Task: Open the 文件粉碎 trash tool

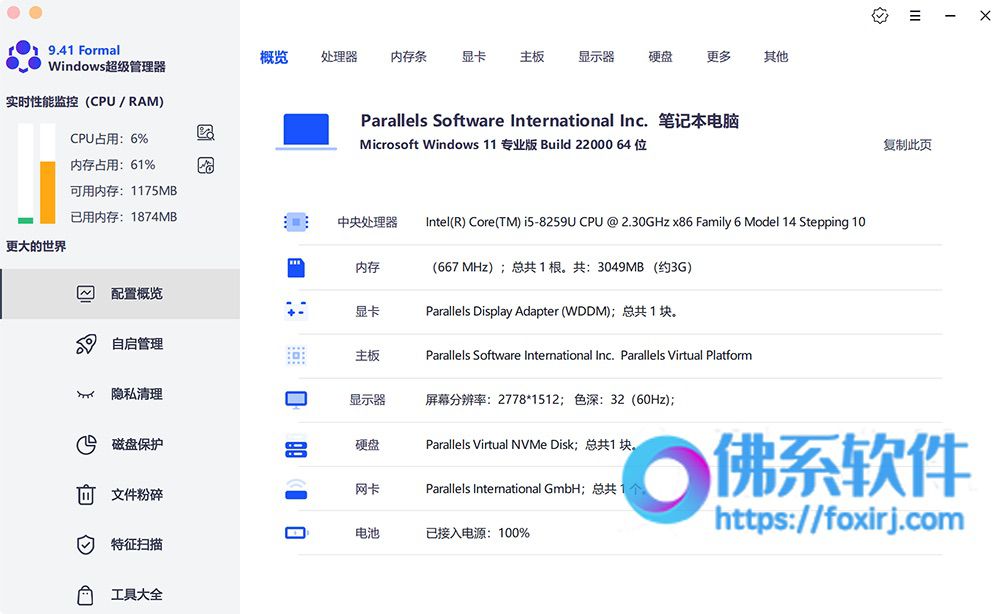Action: [x=120, y=495]
